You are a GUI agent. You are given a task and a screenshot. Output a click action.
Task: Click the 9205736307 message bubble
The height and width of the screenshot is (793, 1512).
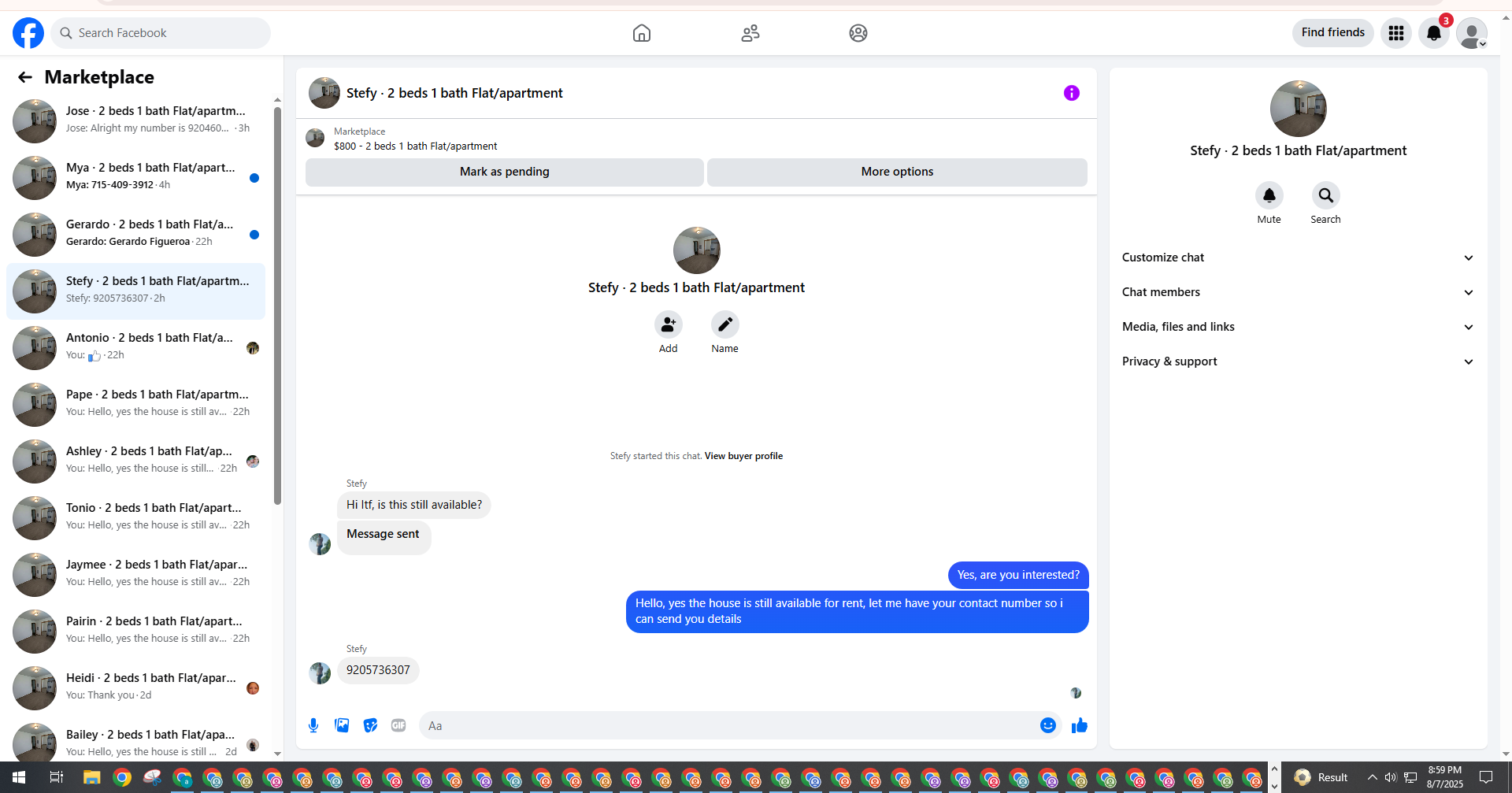(x=378, y=670)
